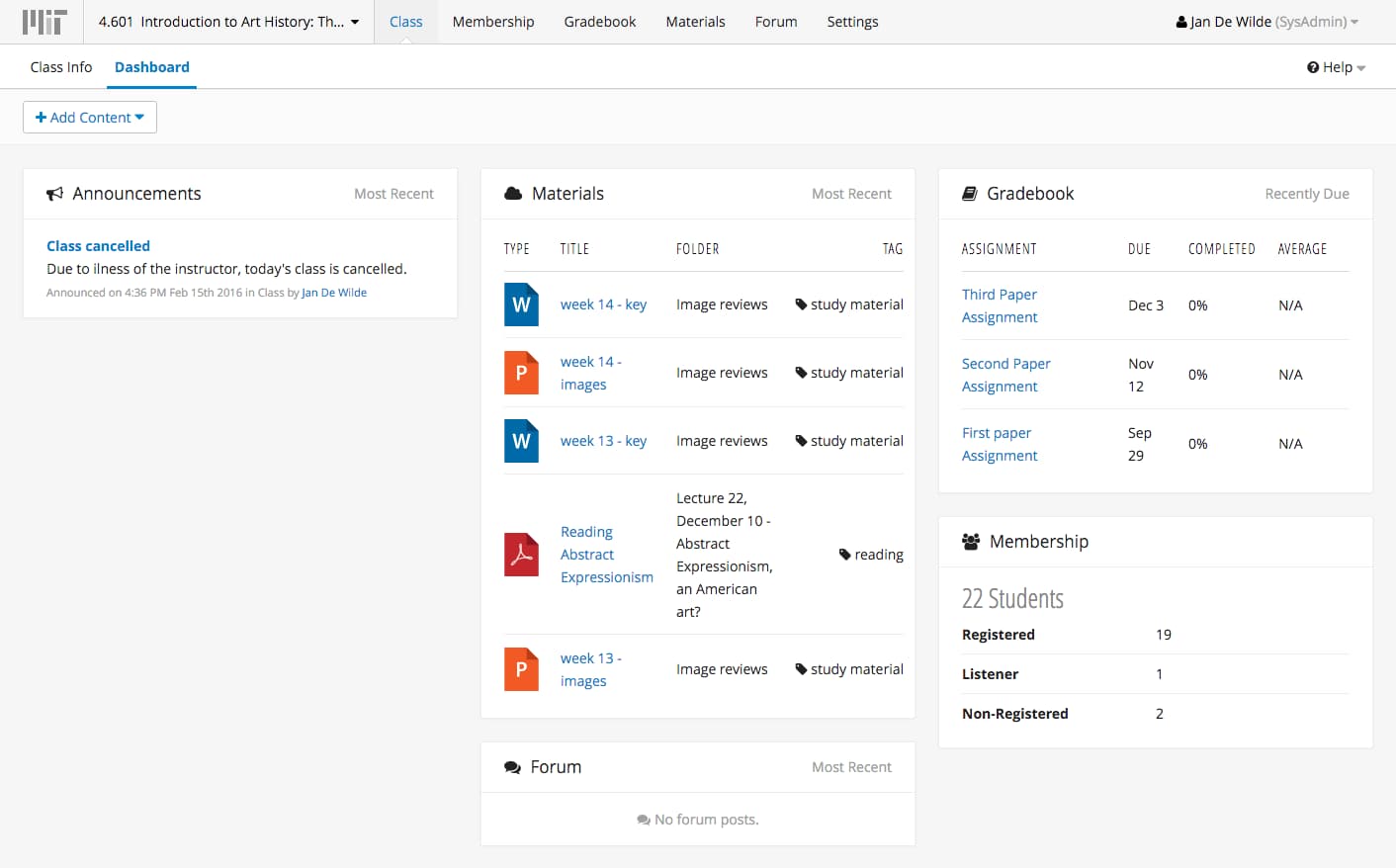
Task: Click the MIT logo icon
Action: [44, 22]
